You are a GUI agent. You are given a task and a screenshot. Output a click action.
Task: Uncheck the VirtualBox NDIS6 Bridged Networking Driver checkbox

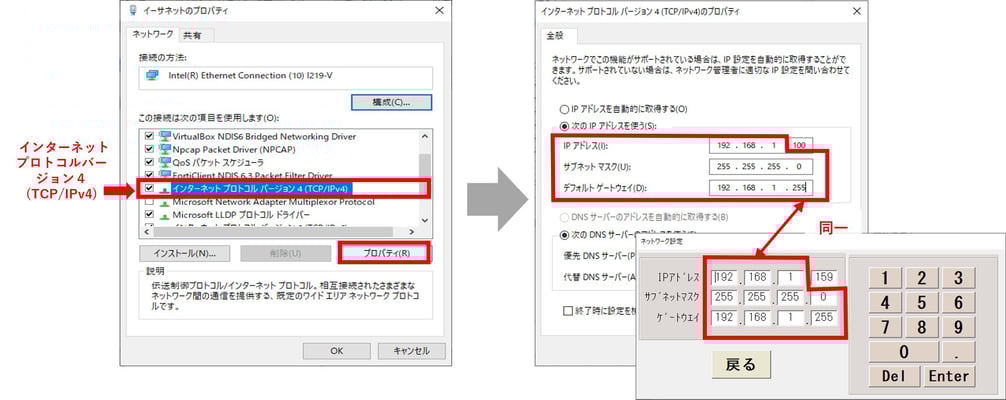point(150,136)
